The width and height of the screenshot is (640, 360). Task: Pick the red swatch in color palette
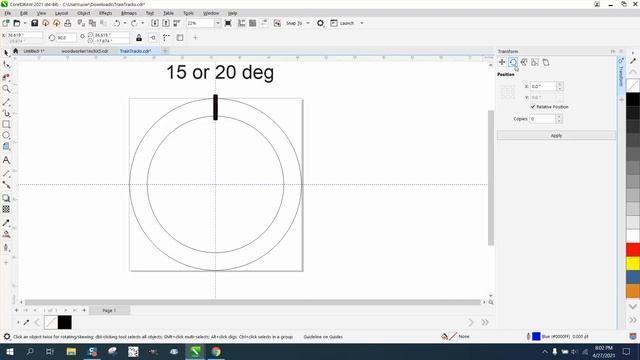pyautogui.click(x=633, y=249)
